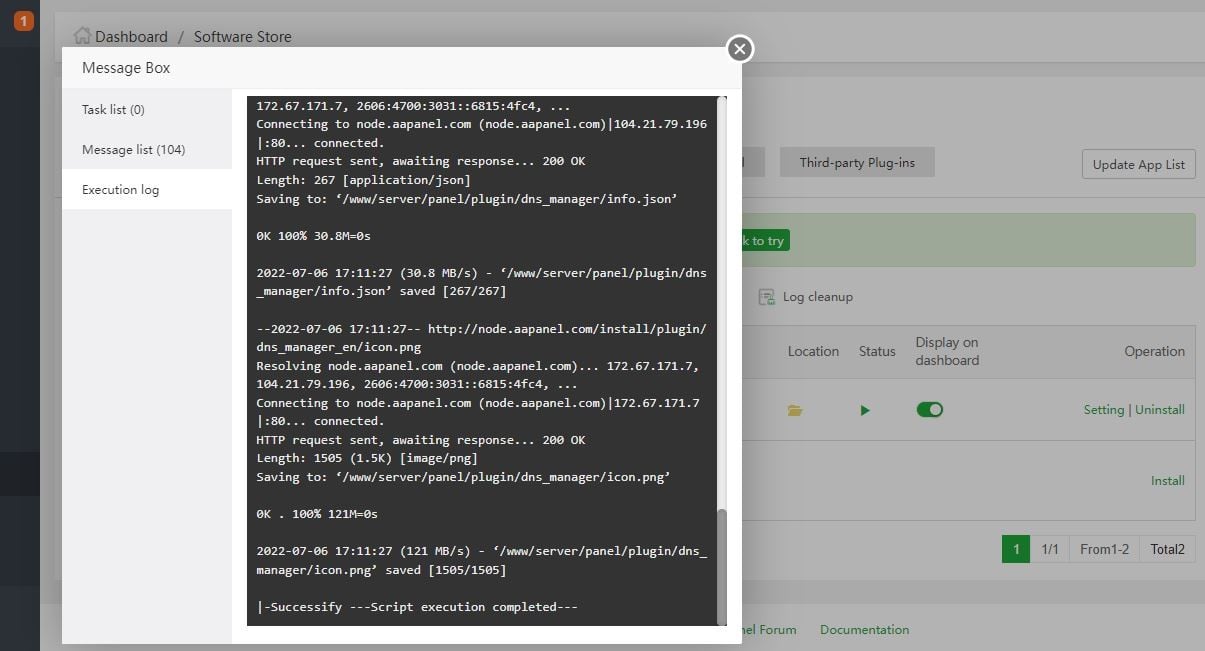Open Documentation footer link
This screenshot has height=651, width=1205.
coord(865,629)
